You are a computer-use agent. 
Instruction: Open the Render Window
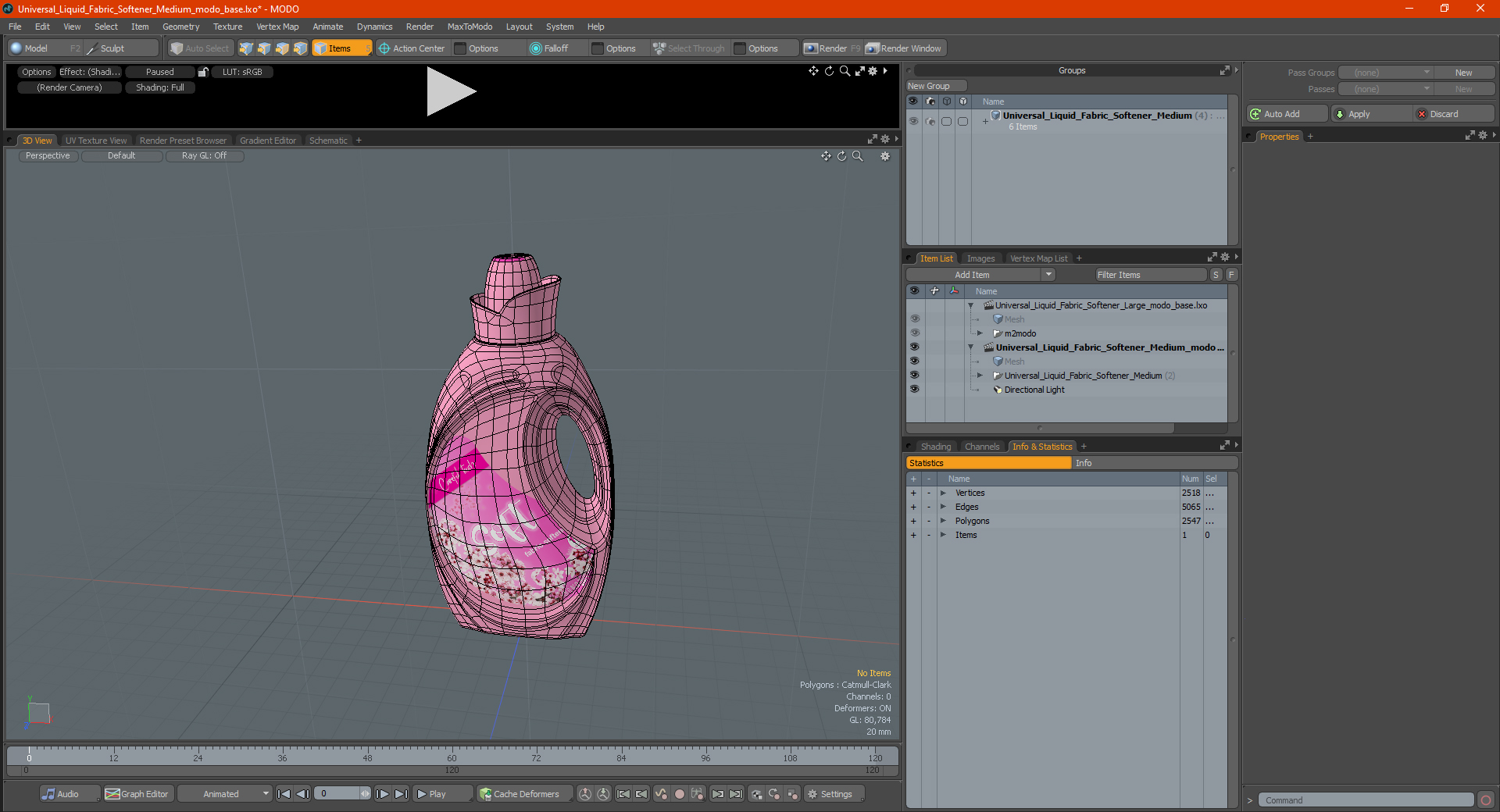[x=905, y=48]
